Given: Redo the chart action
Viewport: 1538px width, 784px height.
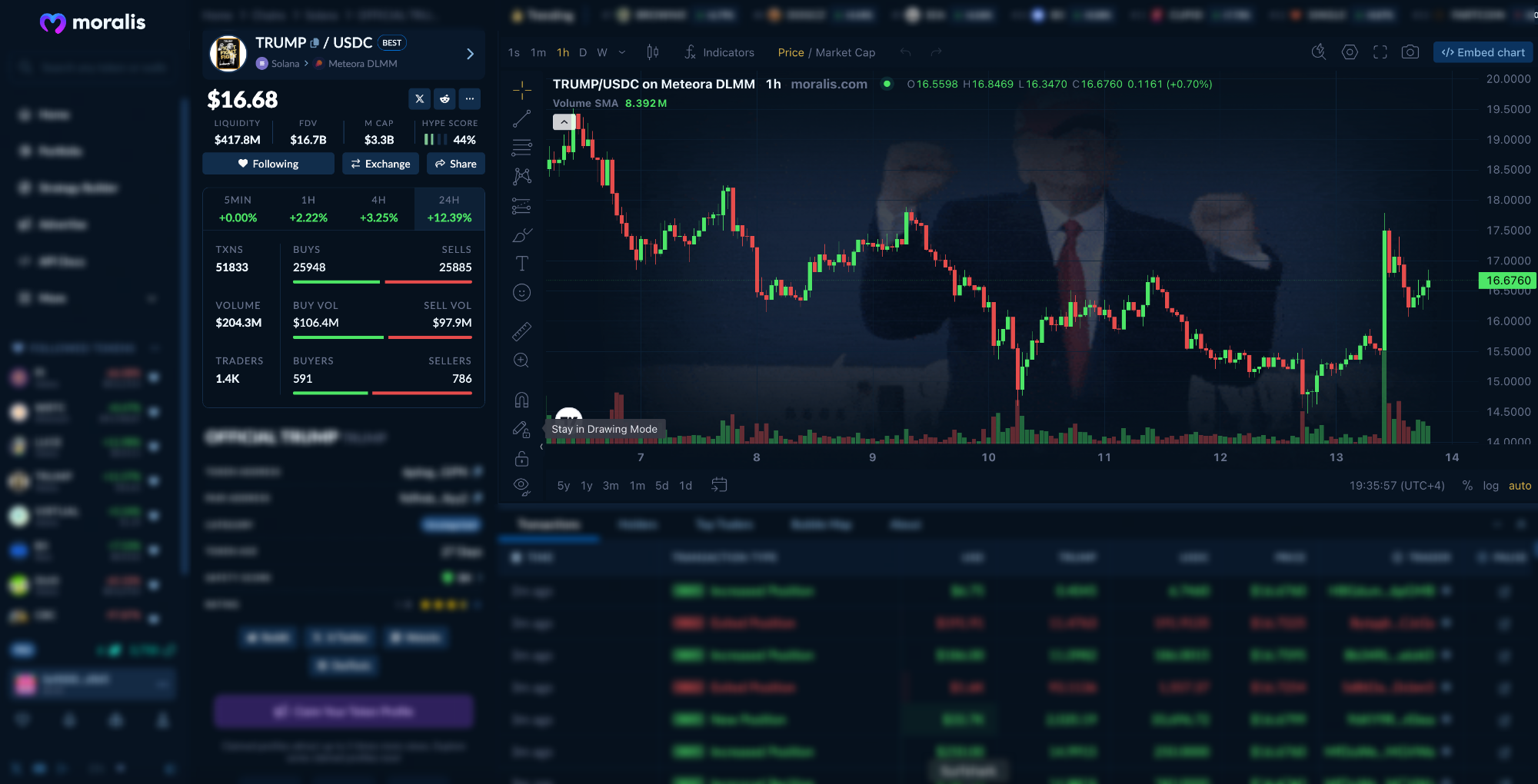Looking at the screenshot, I should click(936, 52).
